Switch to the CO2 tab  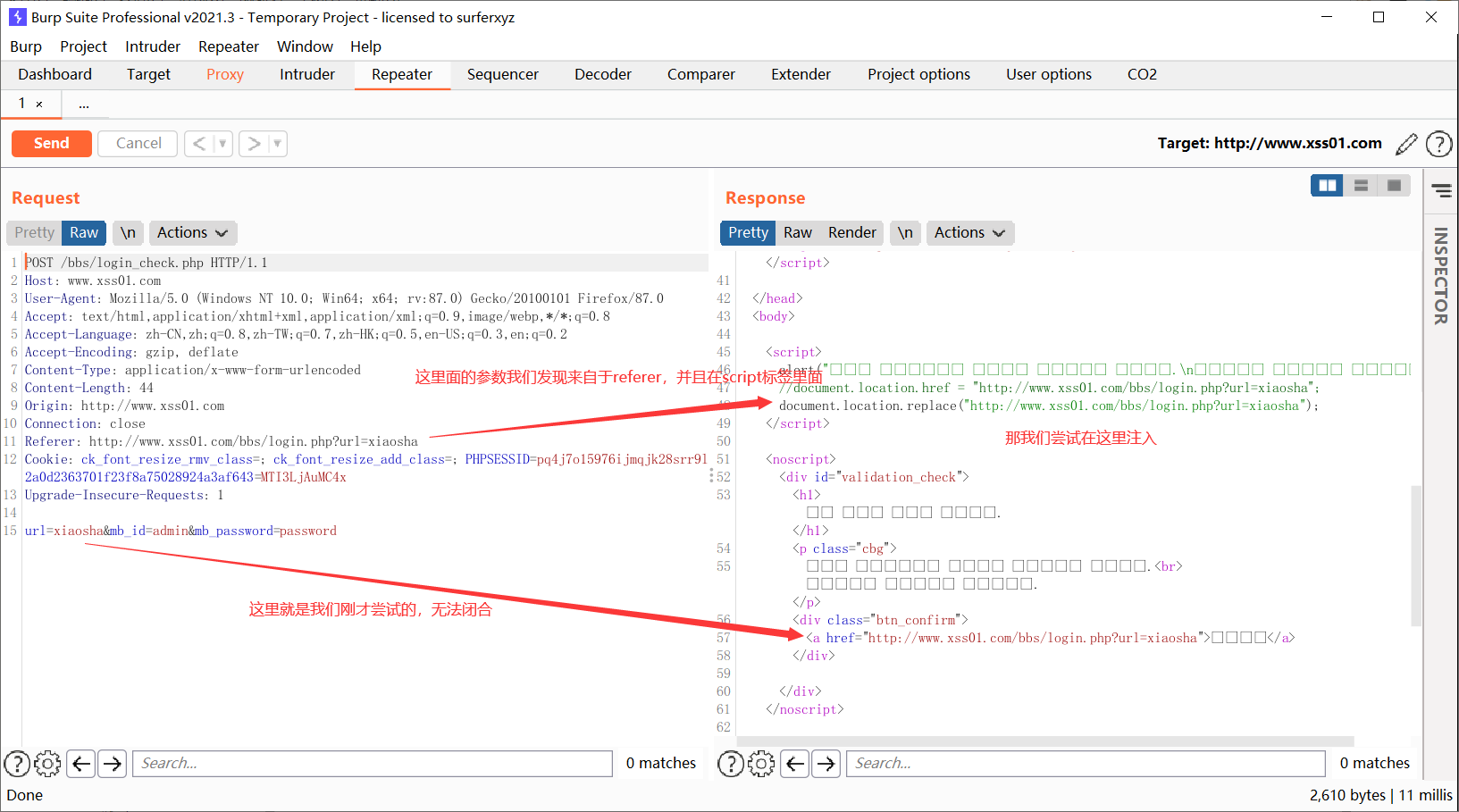point(1142,75)
